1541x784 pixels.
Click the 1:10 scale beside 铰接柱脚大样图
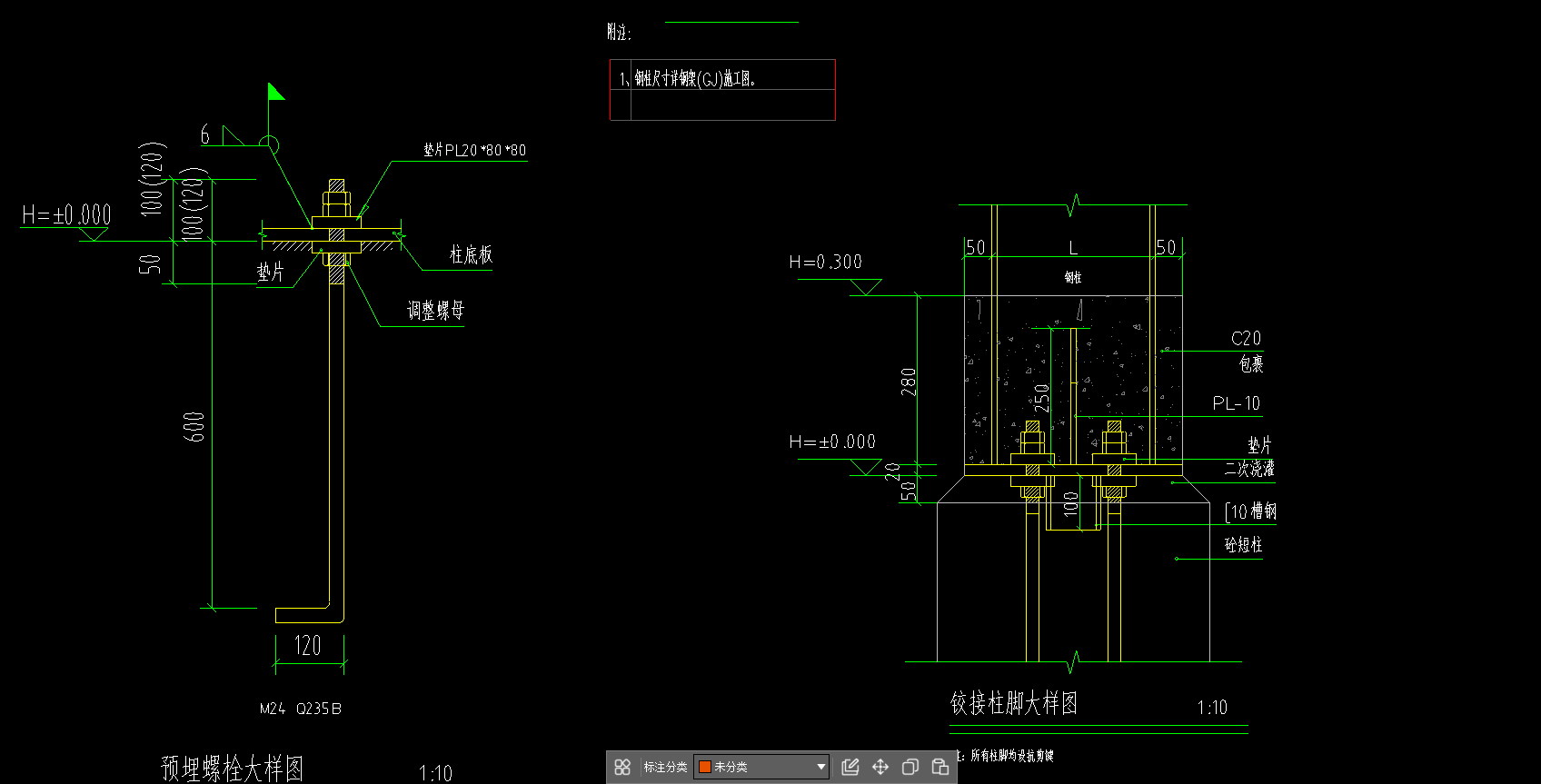1212,708
